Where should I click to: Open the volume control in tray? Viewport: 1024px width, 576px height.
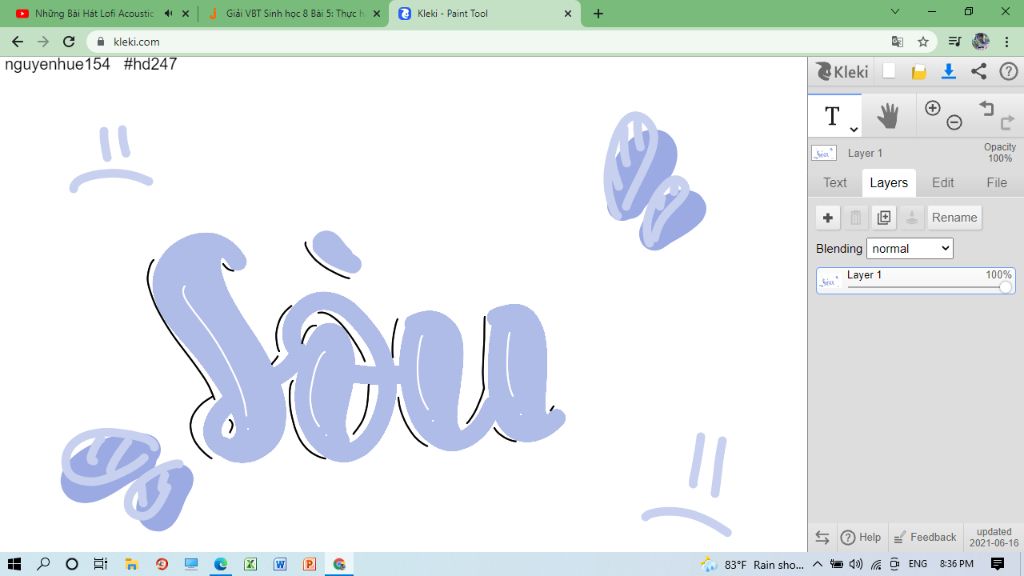click(x=856, y=564)
